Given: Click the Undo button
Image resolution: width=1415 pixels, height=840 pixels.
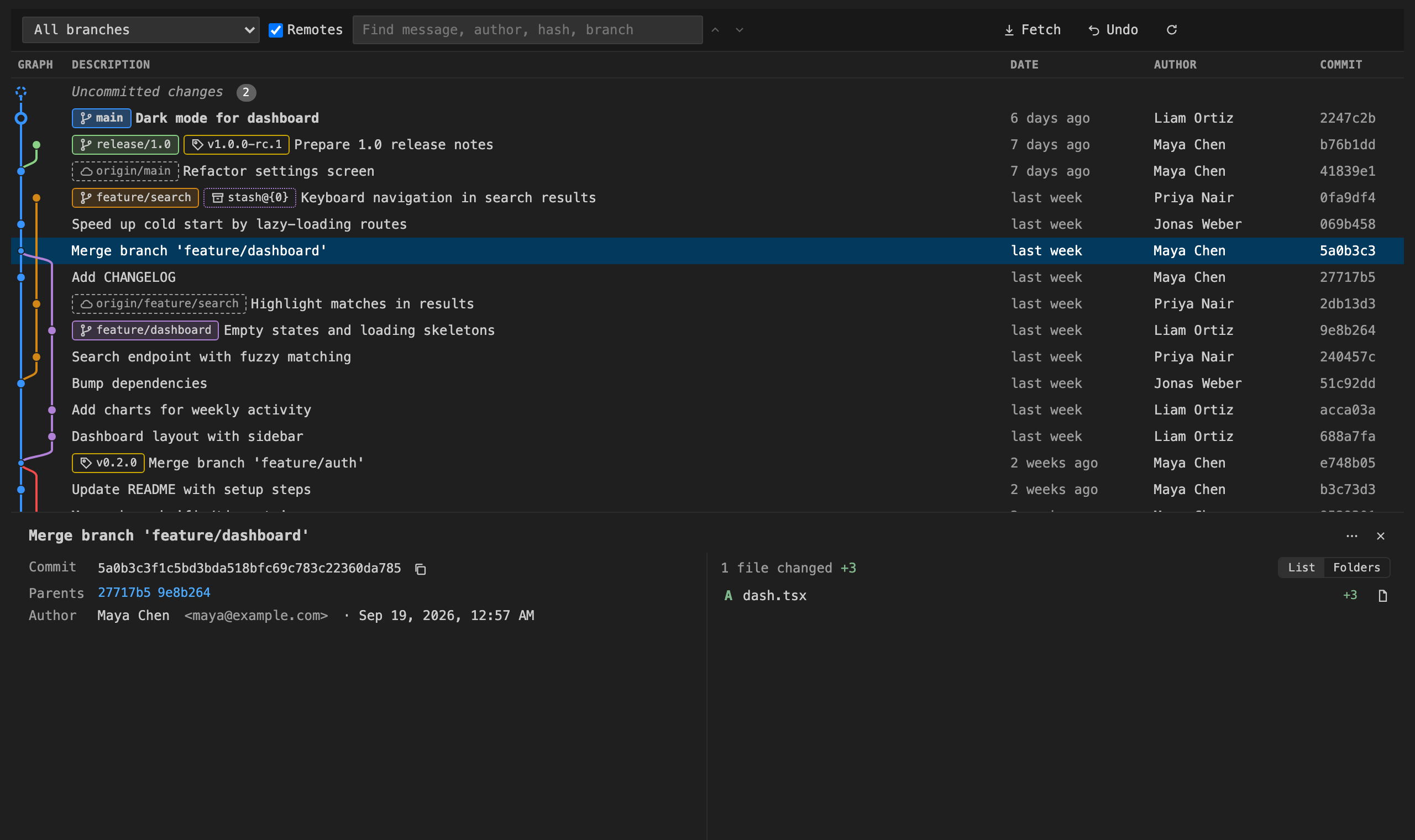Looking at the screenshot, I should coord(1113,30).
